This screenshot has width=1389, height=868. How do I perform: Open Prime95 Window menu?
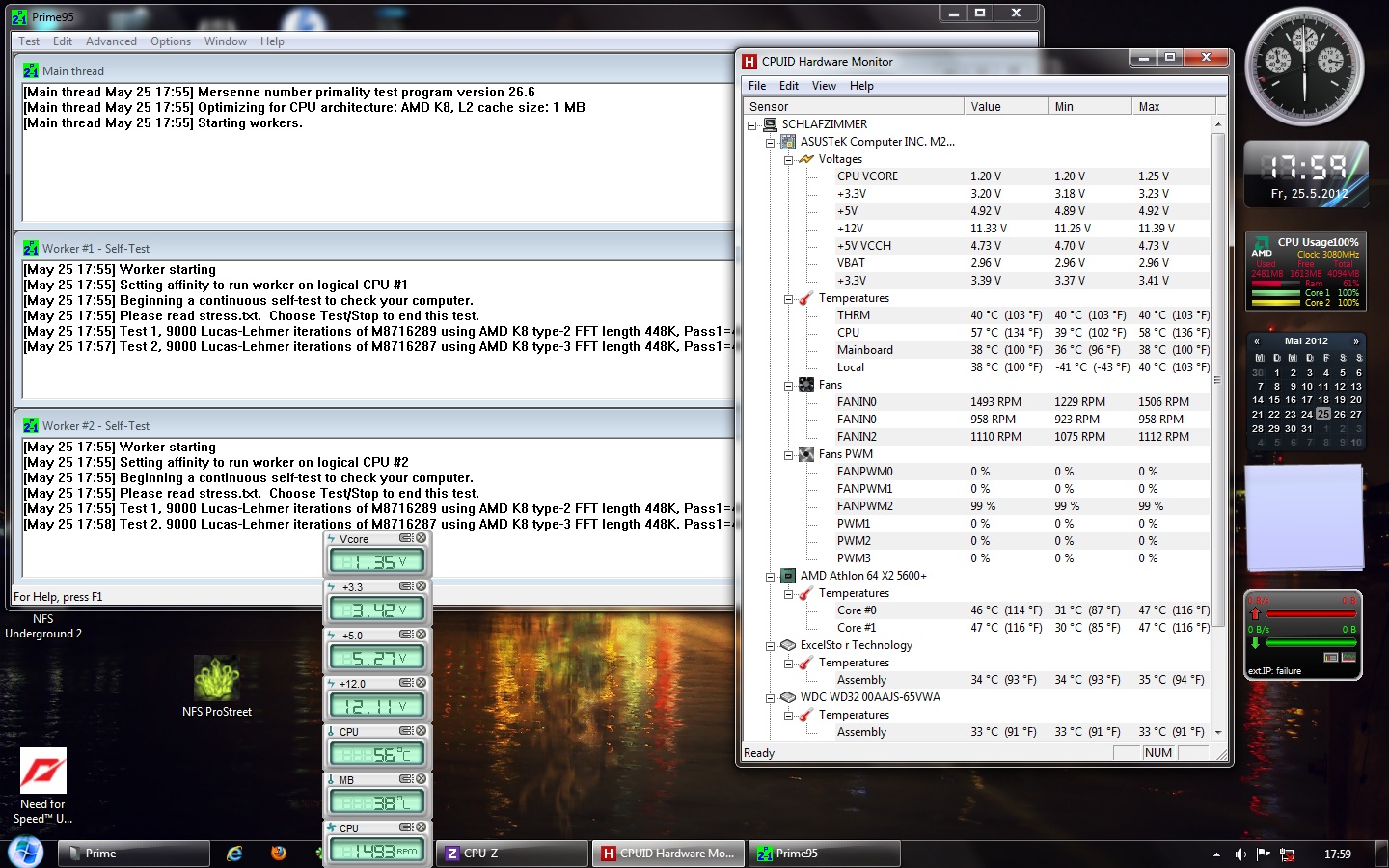tap(226, 41)
